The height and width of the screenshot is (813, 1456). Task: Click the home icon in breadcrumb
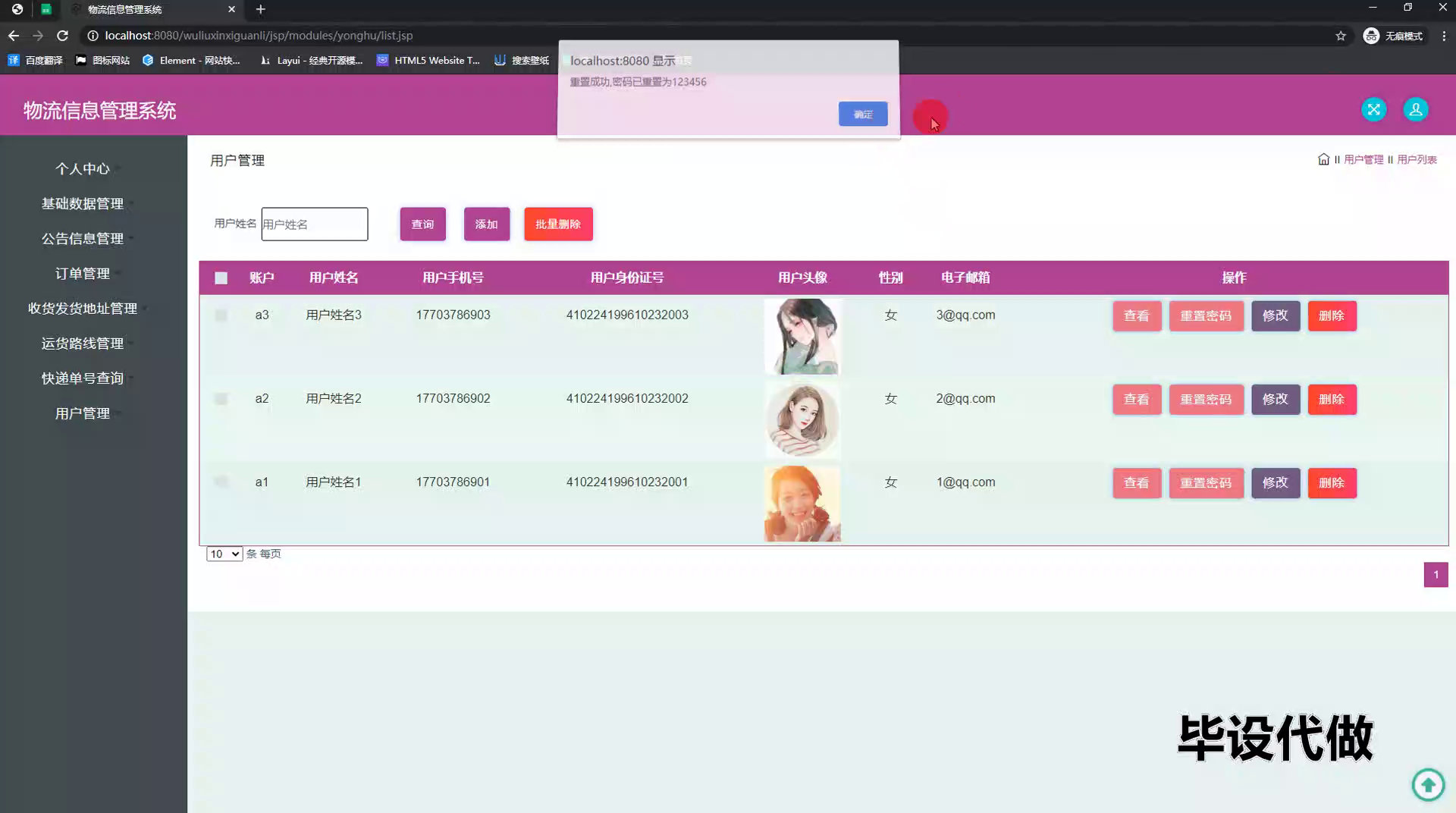click(1323, 159)
